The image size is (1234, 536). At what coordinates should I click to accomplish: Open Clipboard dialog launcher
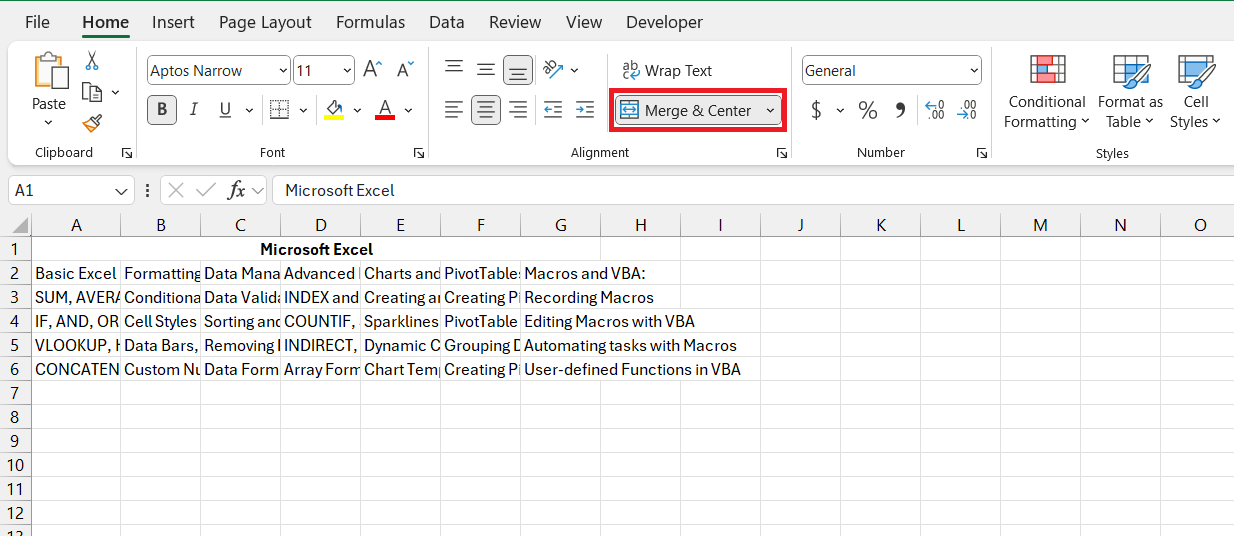coord(127,153)
